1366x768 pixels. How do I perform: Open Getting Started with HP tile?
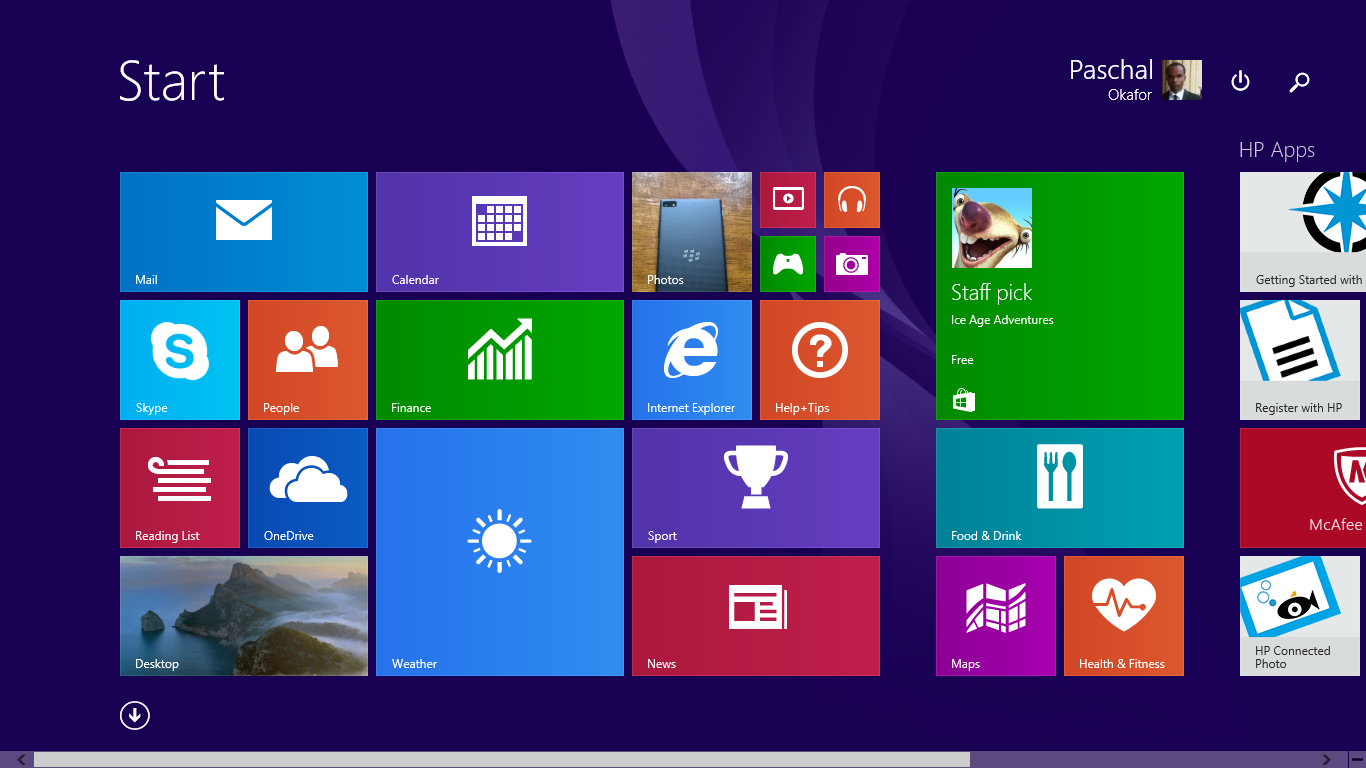(x=1303, y=232)
